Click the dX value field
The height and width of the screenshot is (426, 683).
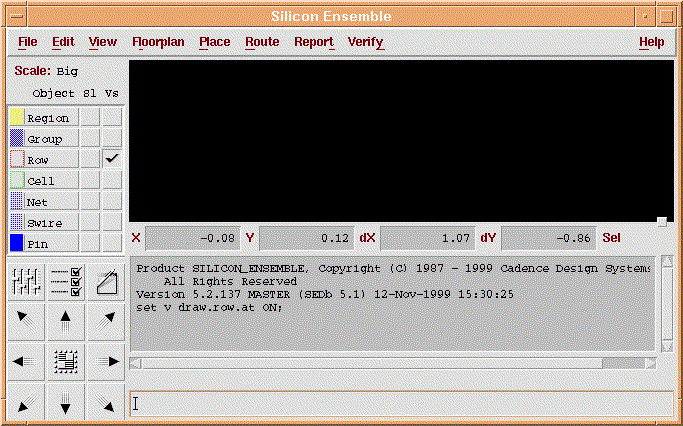[x=428, y=238]
